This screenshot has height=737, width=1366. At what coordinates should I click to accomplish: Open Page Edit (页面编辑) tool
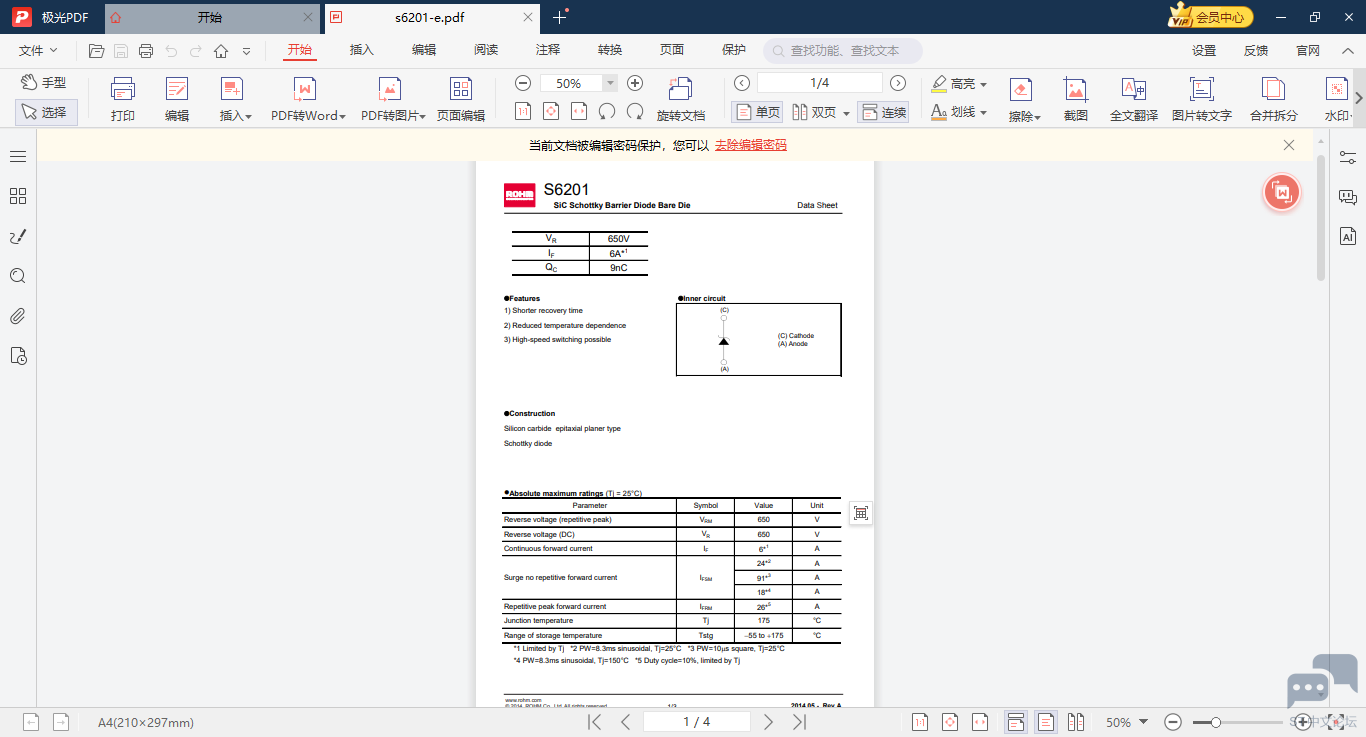460,100
